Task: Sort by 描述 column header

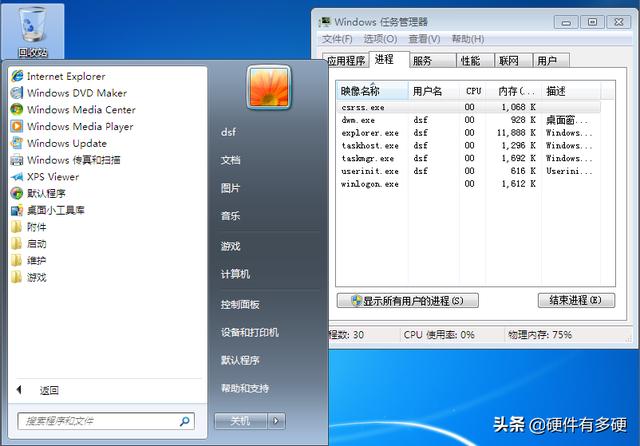Action: click(x=571, y=91)
